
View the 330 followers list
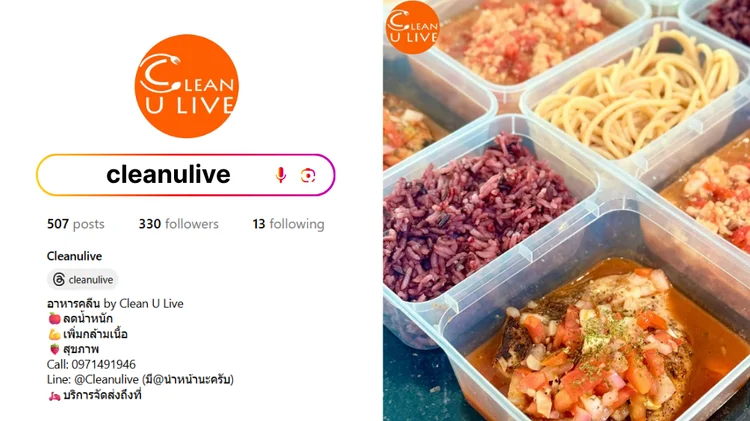pos(178,224)
